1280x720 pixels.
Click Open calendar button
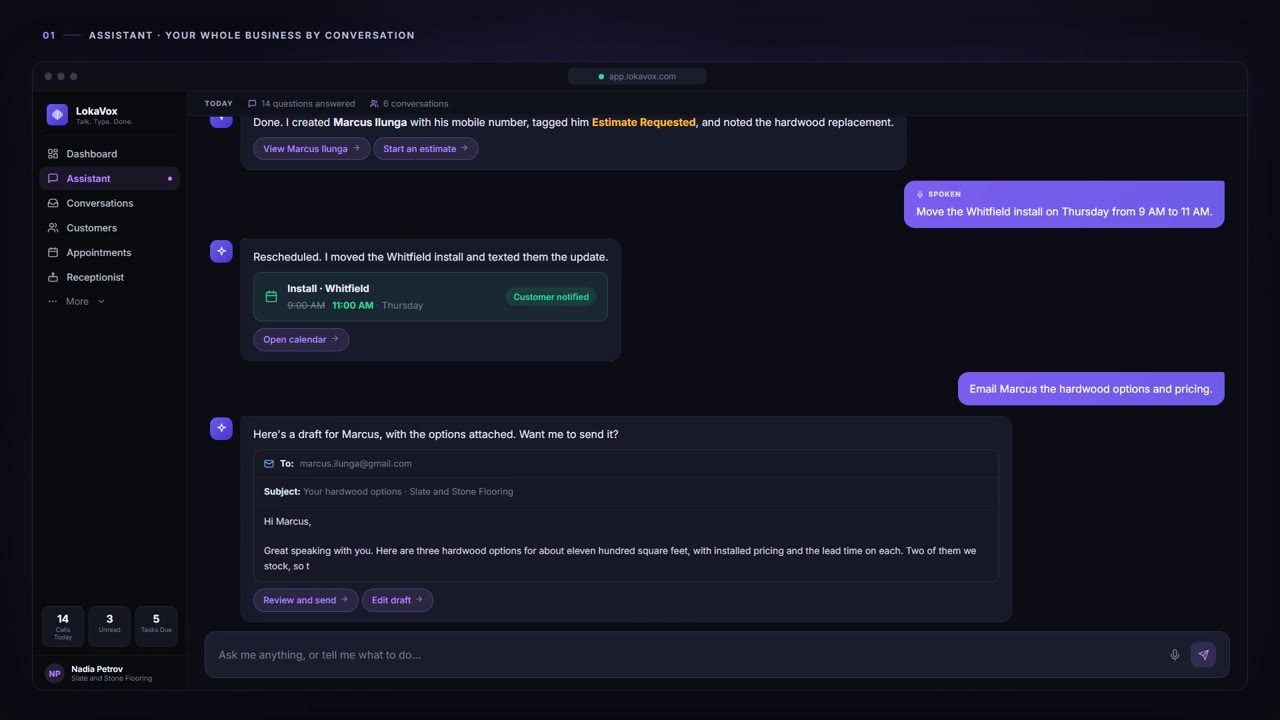301,340
